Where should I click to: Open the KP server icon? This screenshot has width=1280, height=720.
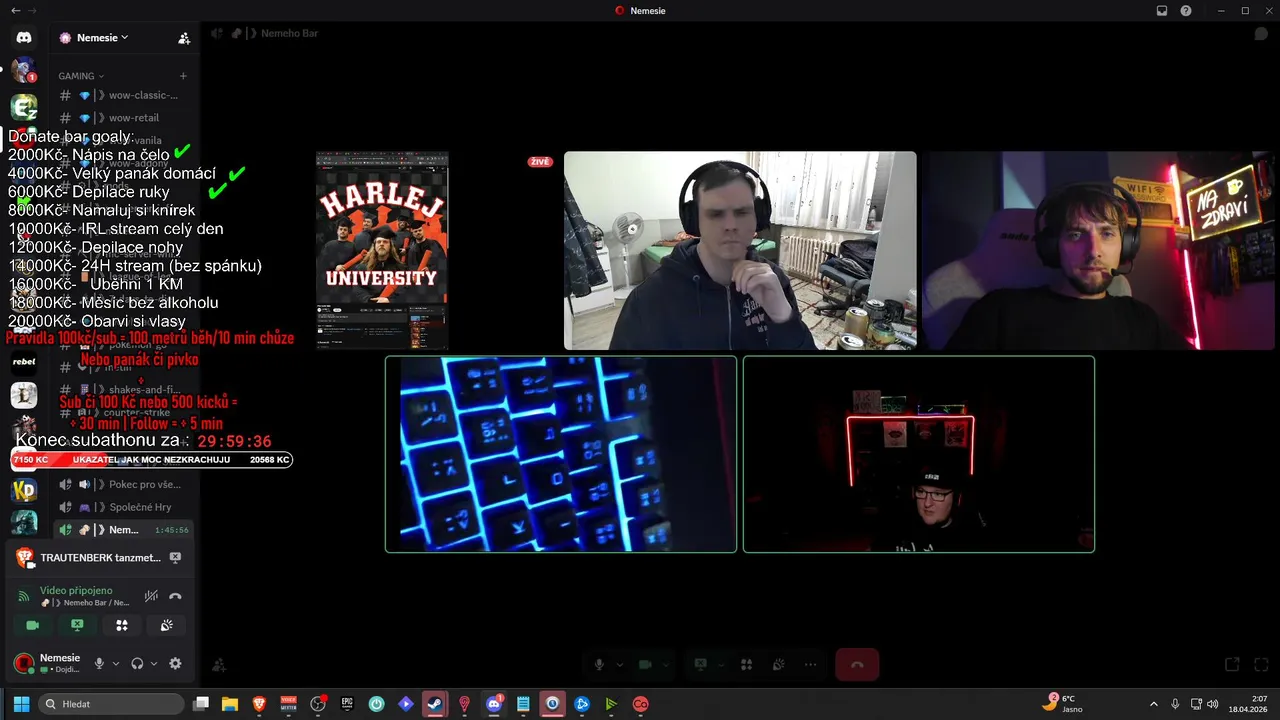pos(24,490)
